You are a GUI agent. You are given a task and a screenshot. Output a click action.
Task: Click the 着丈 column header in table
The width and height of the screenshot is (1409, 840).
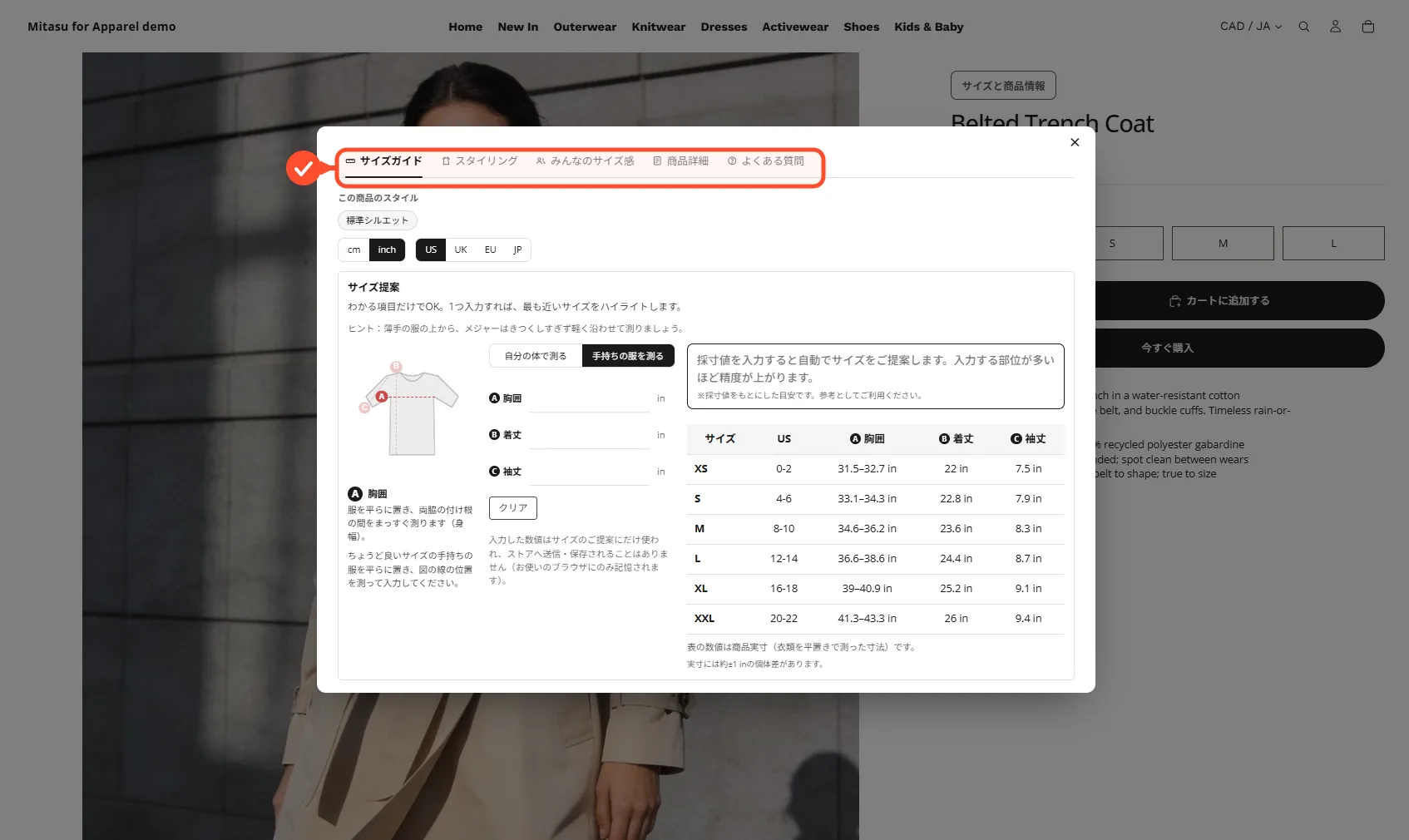[x=956, y=439]
